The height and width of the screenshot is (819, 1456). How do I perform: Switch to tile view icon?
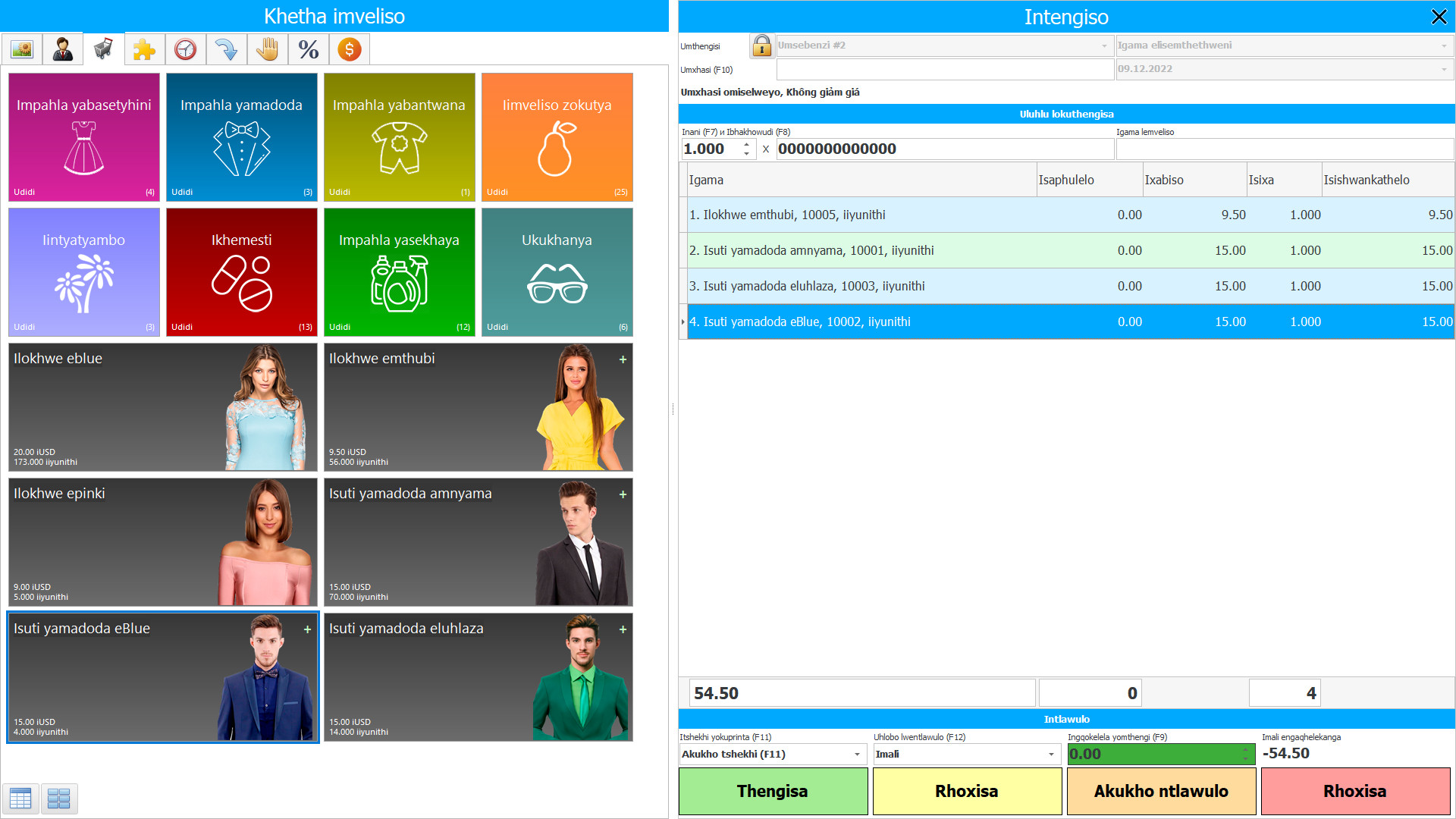pos(58,798)
